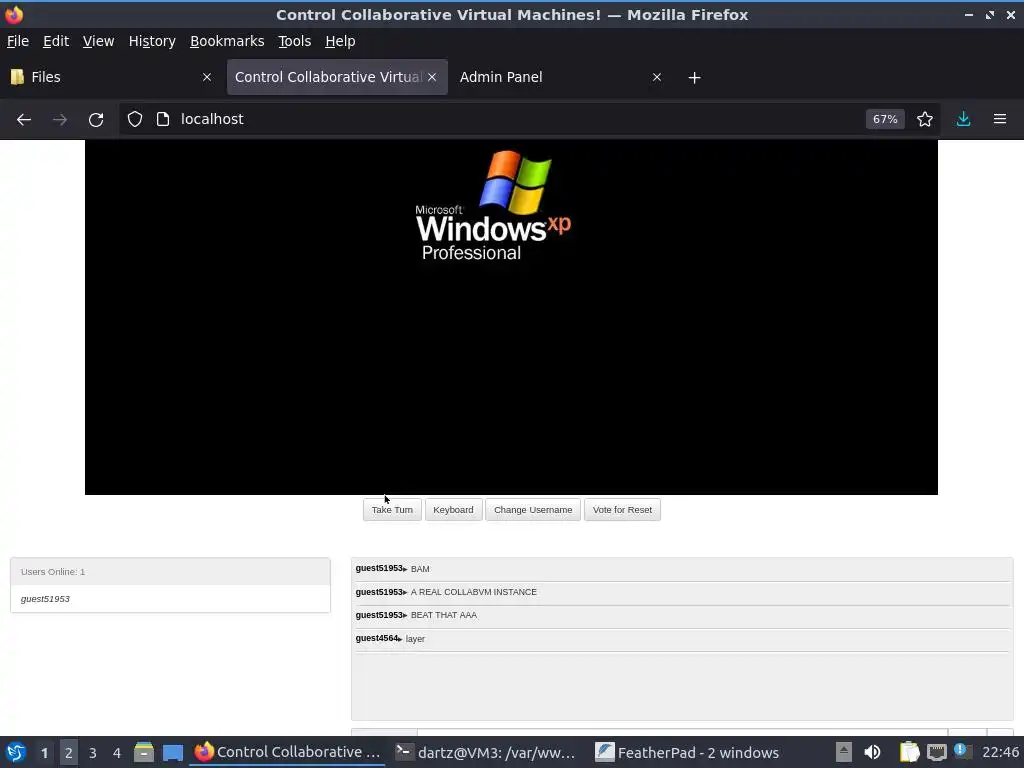Open the Firefox hamburger menu
Viewport: 1024px width, 768px height.
(x=999, y=119)
